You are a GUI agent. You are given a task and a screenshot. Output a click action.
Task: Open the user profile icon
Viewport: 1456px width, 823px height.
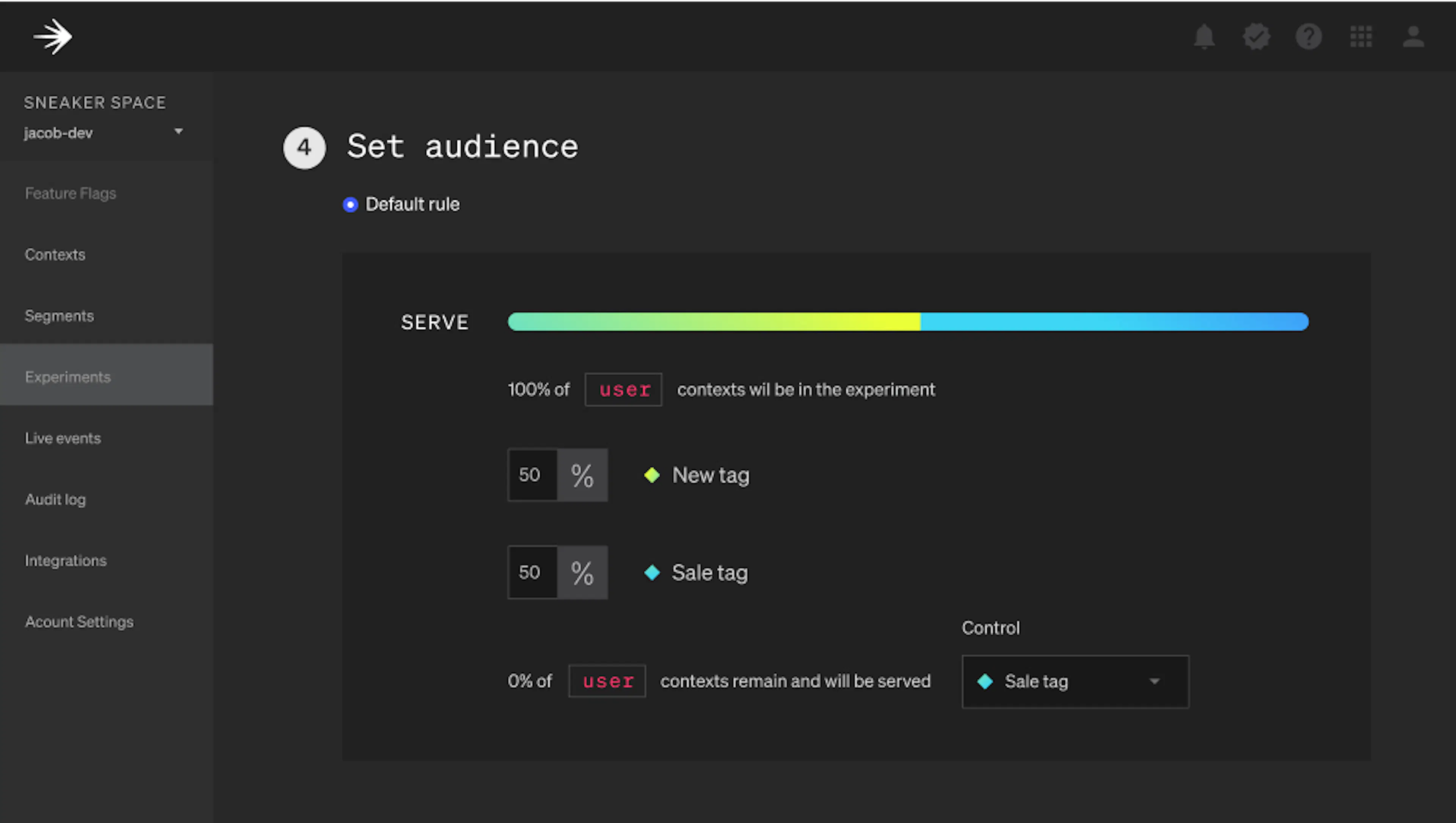click(1413, 37)
